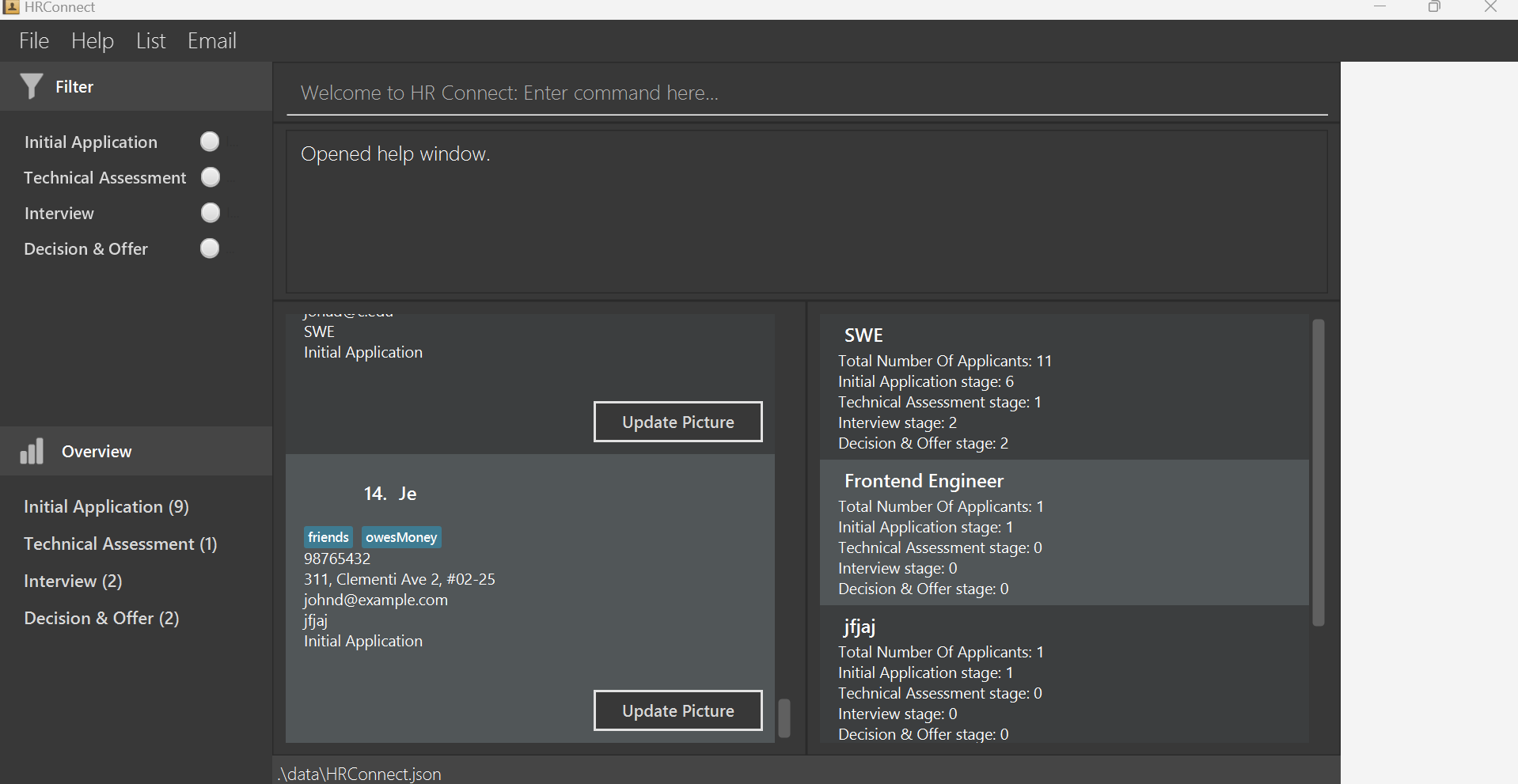Toggle the Initial Application filter switch
Screen dimensions: 1518x784
[210, 142]
